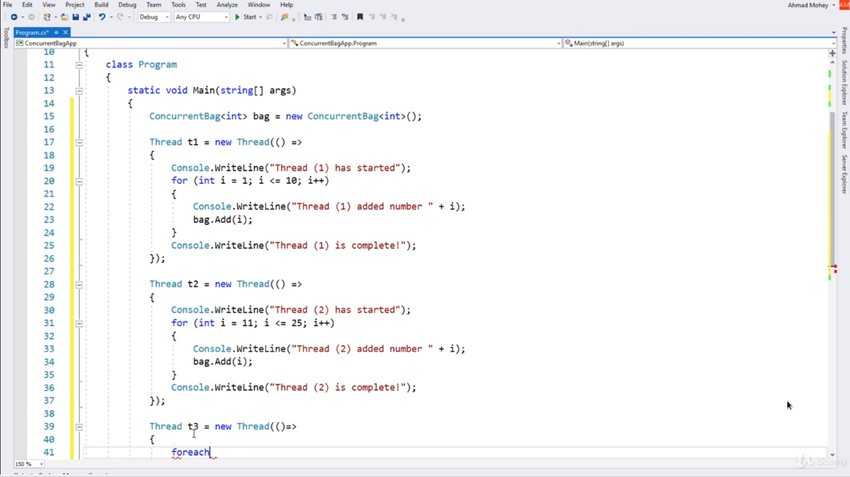
Task: Open the ConcurrentBagApp.Program type dropdown
Action: 425,43
